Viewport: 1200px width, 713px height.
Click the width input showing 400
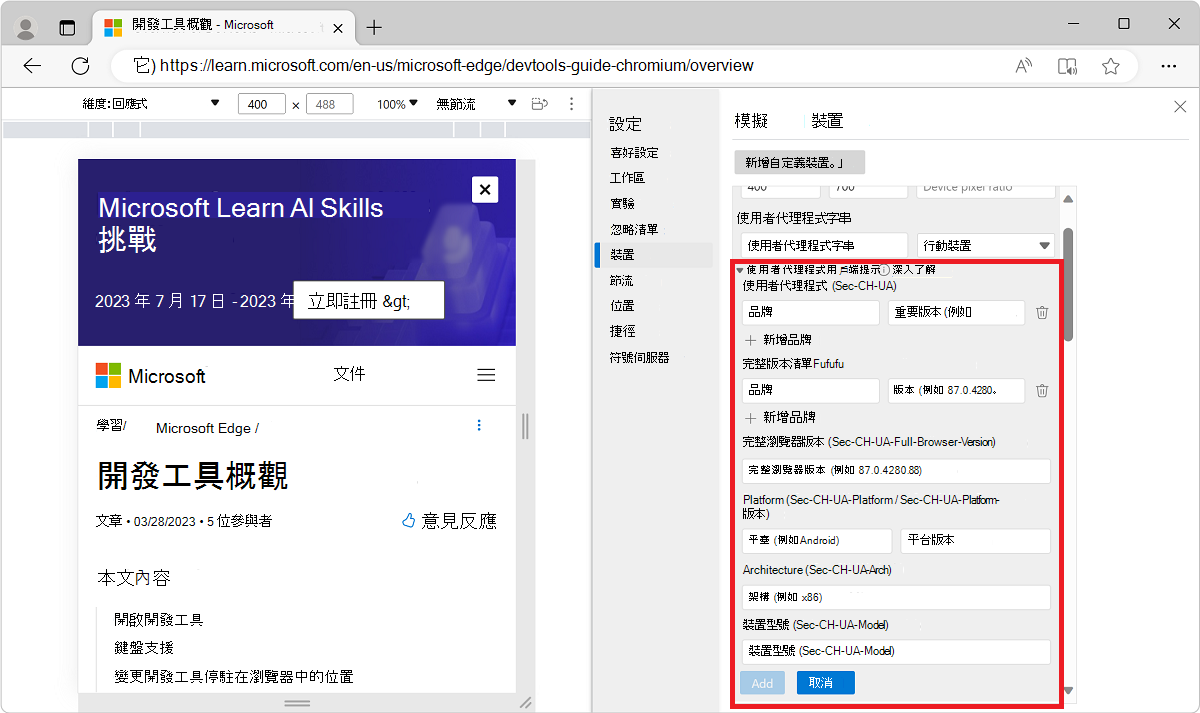[261, 103]
